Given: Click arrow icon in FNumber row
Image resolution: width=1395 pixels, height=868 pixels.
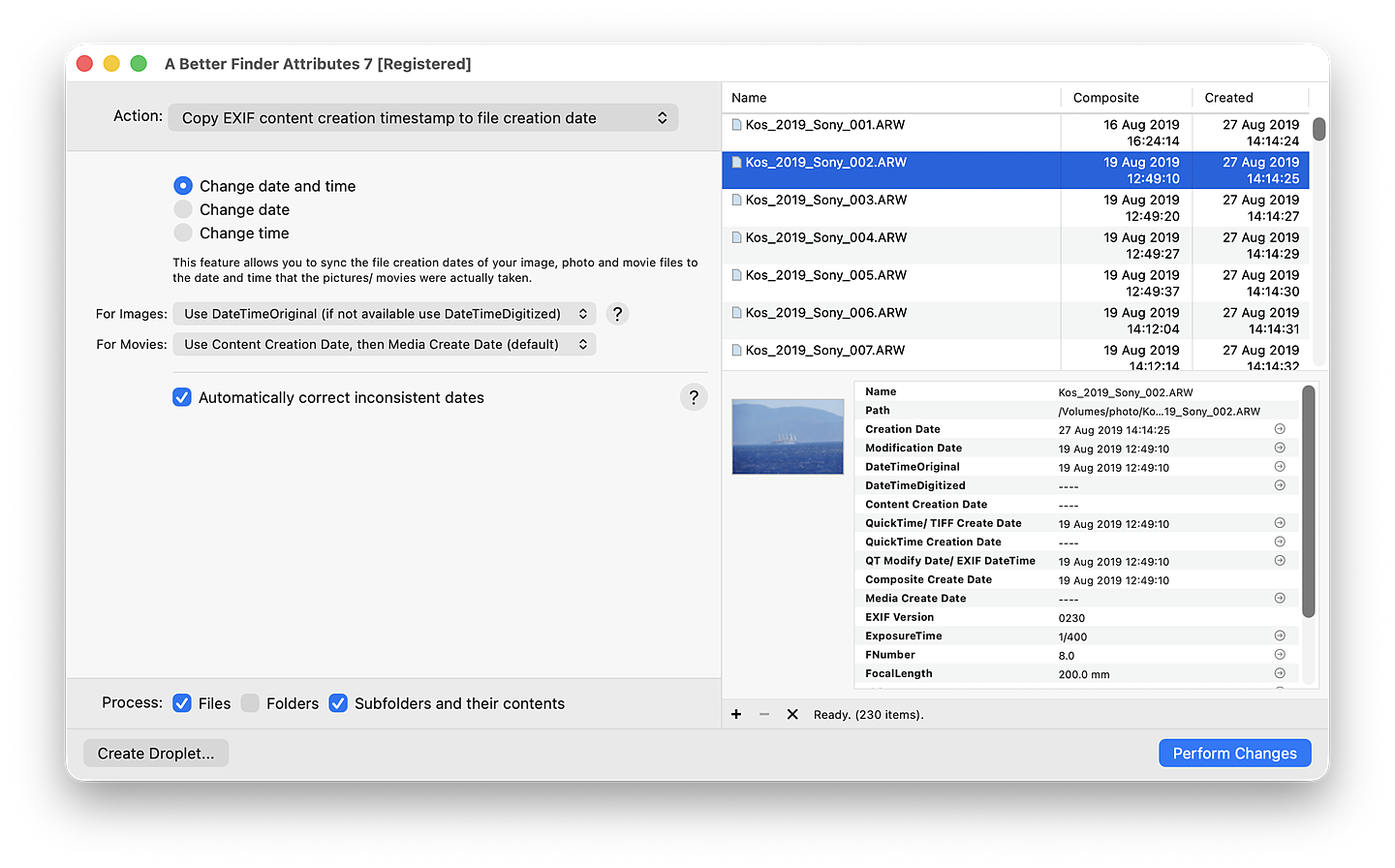Looking at the screenshot, I should tap(1280, 655).
